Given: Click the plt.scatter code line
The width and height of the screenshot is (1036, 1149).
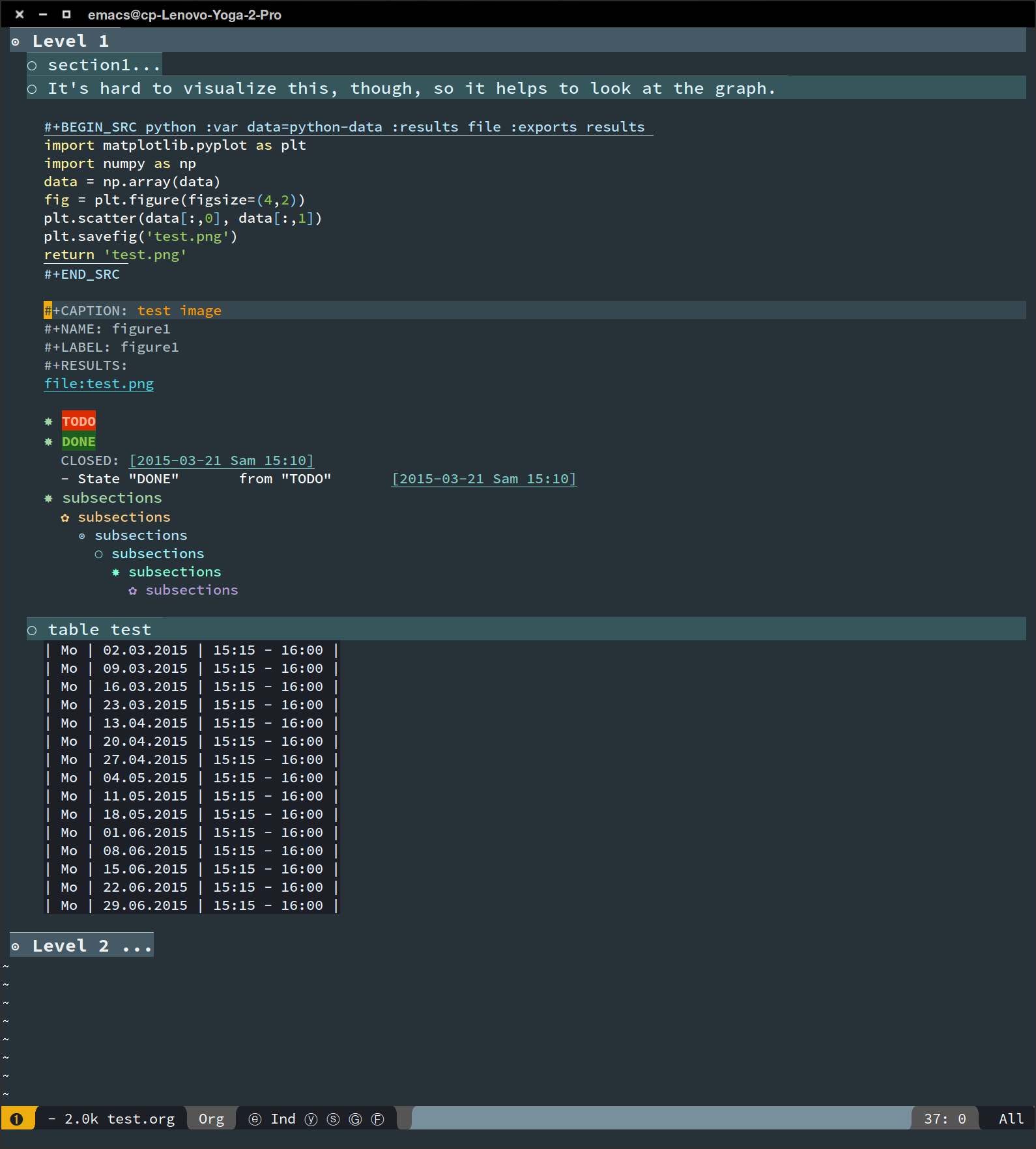Looking at the screenshot, I should click(x=183, y=218).
